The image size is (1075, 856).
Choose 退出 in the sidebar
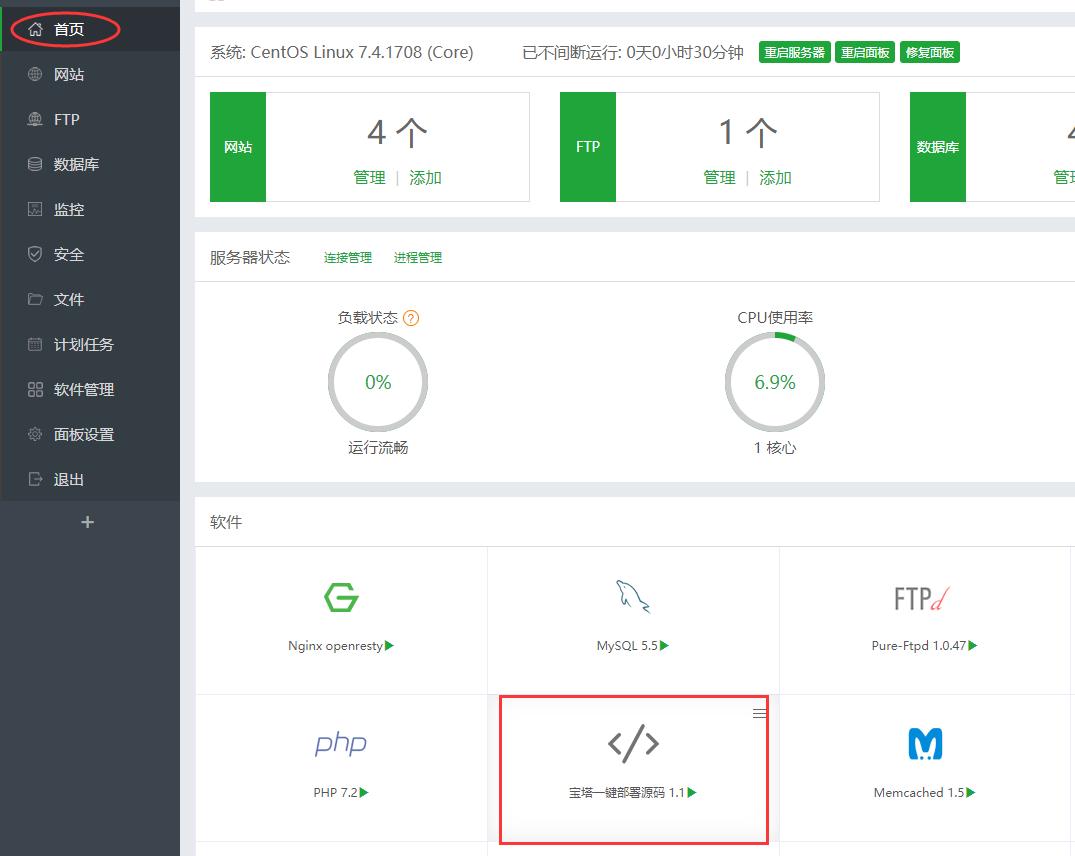[90, 479]
